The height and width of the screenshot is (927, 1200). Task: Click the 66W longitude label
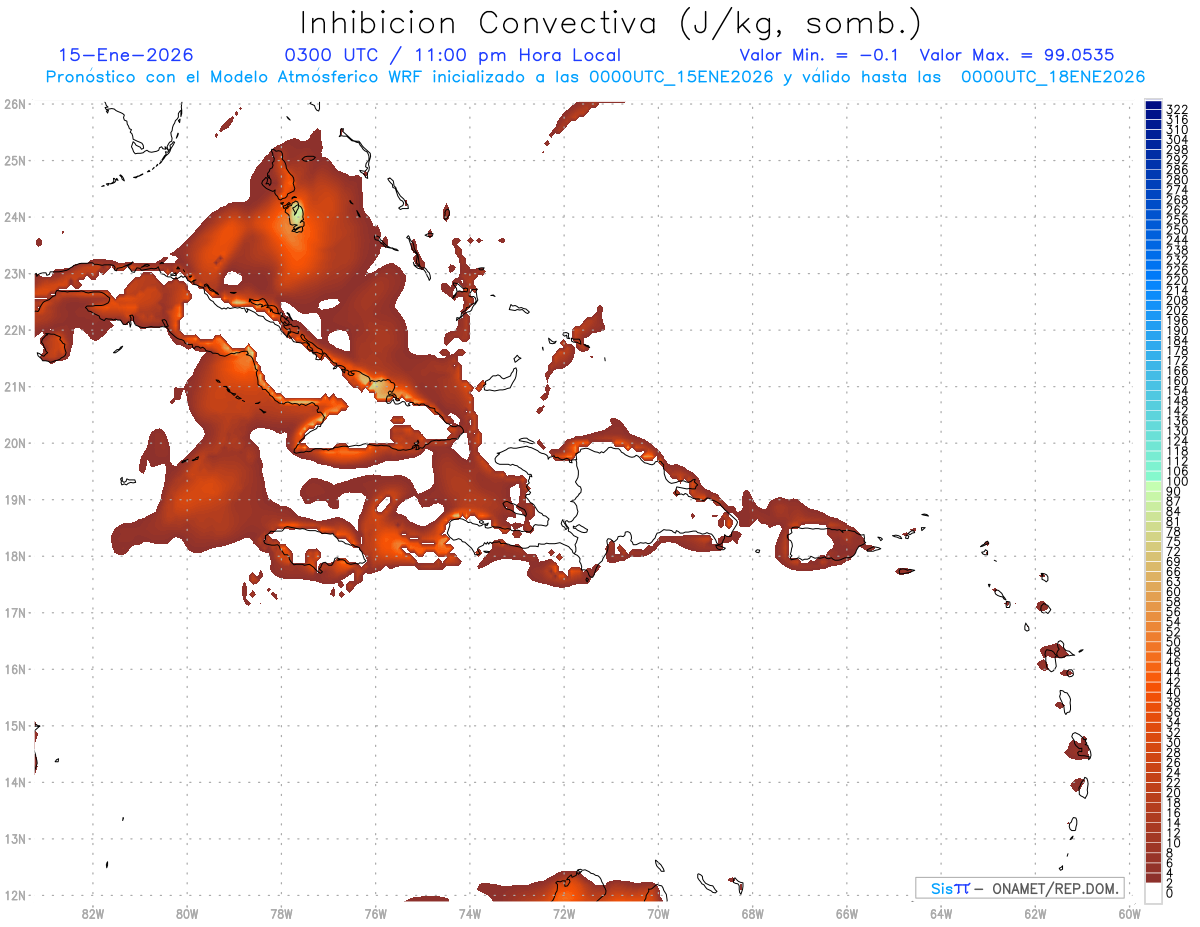pyautogui.click(x=847, y=913)
